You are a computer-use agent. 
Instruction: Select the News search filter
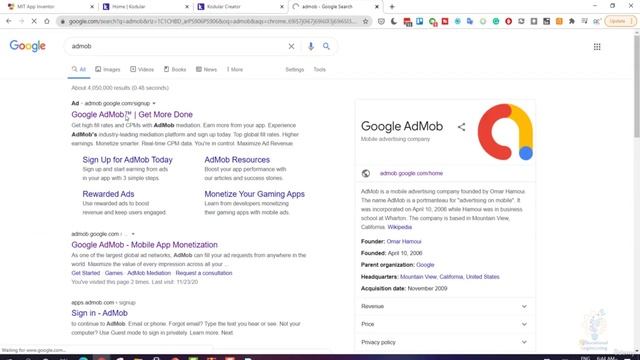tap(206, 69)
